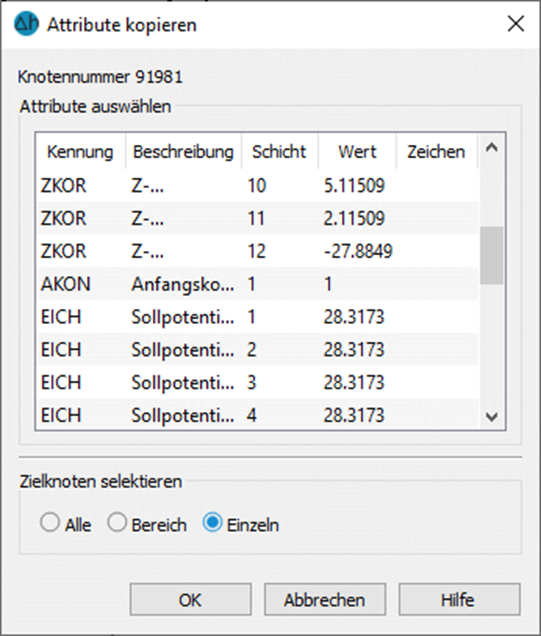This screenshot has width=541, height=636.
Task: Click the Beschreibung column header
Action: coord(183,152)
